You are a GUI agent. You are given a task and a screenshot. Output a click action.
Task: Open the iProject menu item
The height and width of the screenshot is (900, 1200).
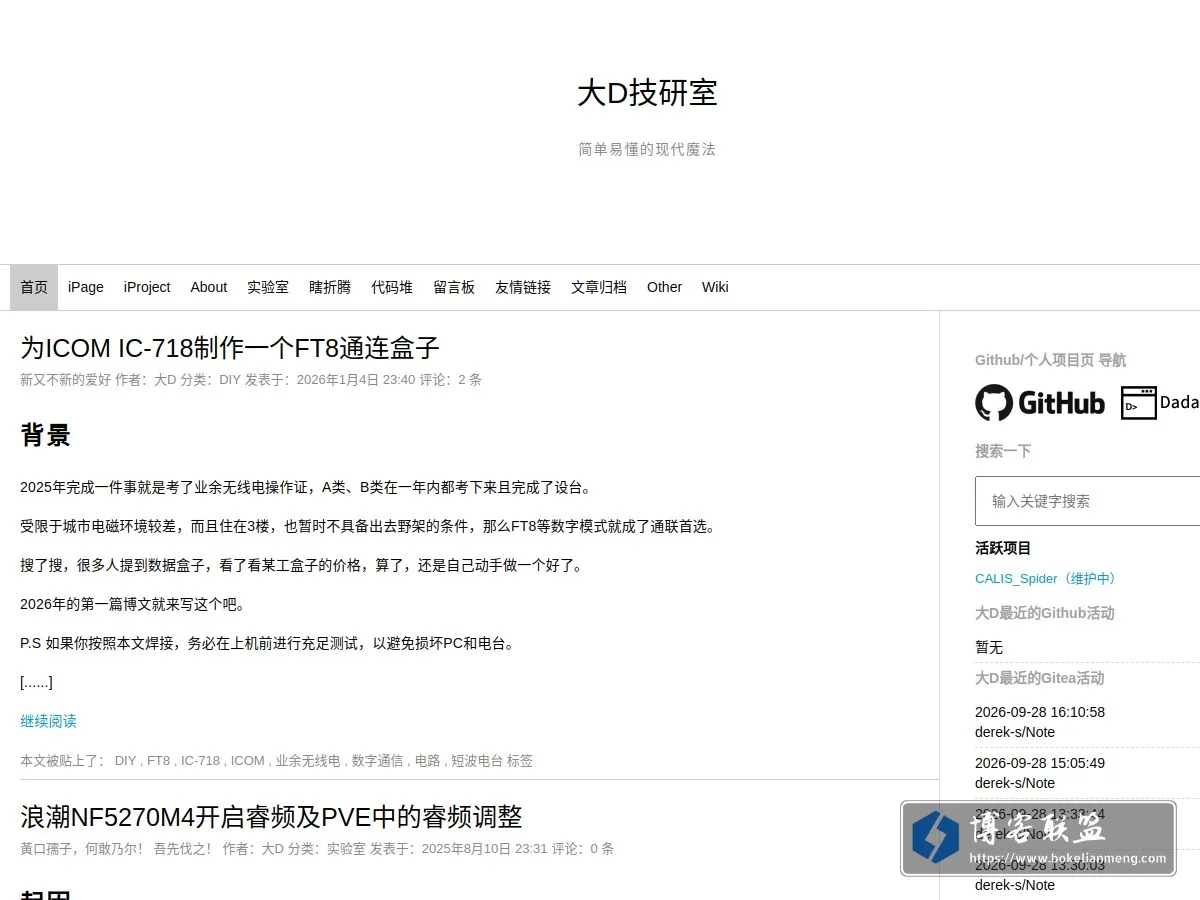(147, 287)
